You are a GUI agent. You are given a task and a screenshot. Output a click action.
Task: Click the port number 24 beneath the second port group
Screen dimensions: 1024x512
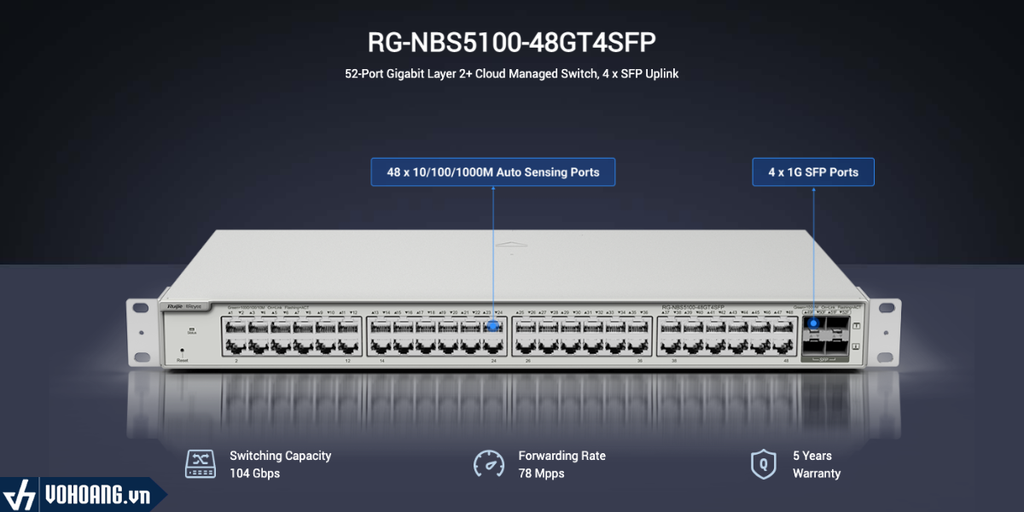tap(493, 360)
